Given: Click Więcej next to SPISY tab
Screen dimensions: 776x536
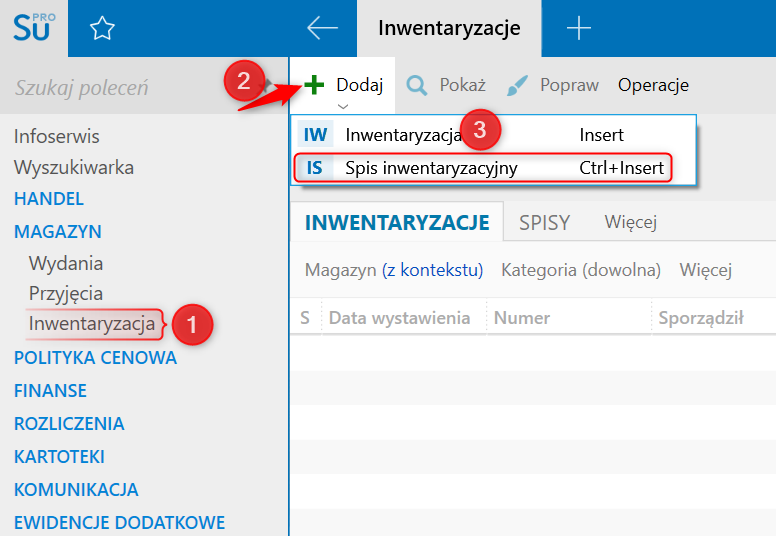Looking at the screenshot, I should click(630, 222).
